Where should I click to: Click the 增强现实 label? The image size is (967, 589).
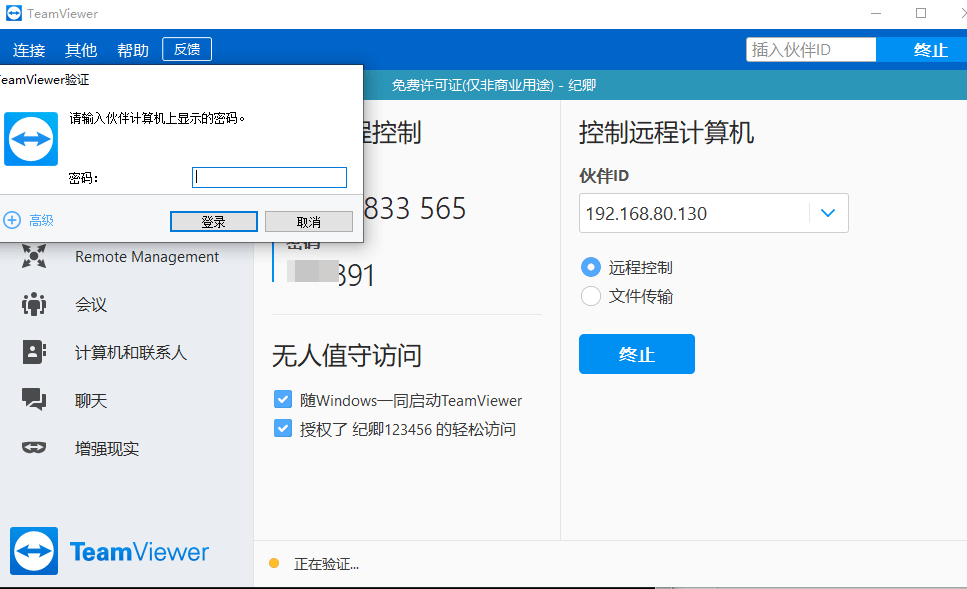[x=107, y=448]
